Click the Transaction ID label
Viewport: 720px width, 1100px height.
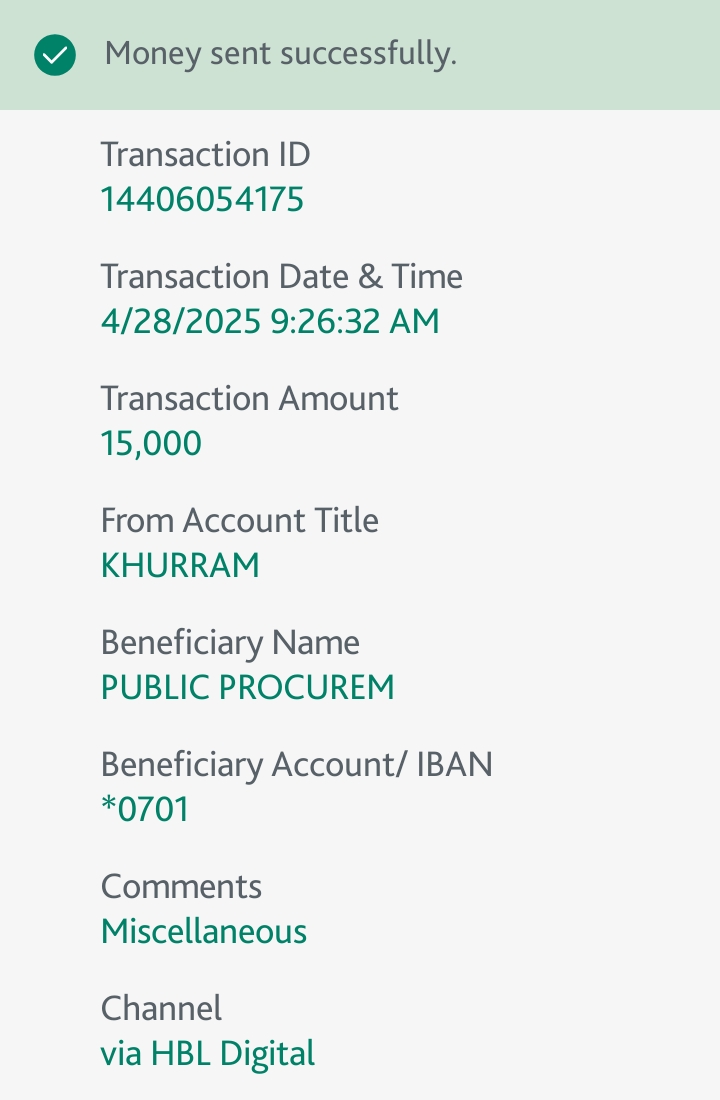coord(206,154)
